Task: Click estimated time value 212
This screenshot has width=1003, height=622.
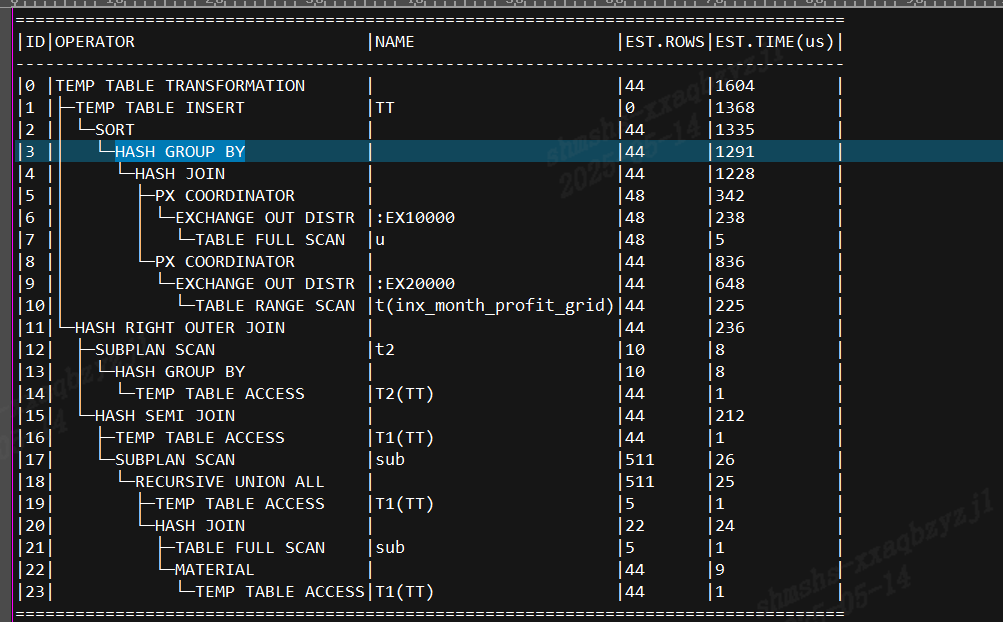Action: click(730, 415)
